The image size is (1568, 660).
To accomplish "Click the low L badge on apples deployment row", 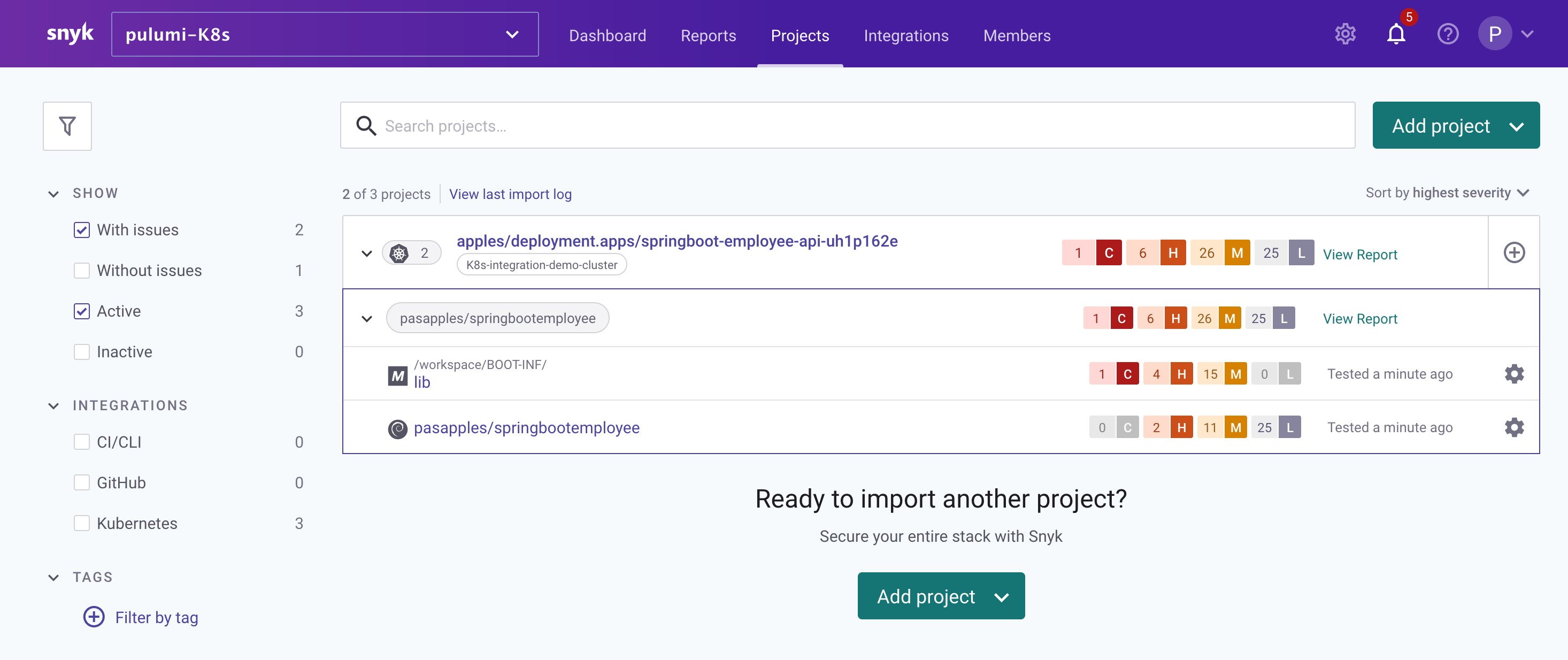I will pos(1301,252).
